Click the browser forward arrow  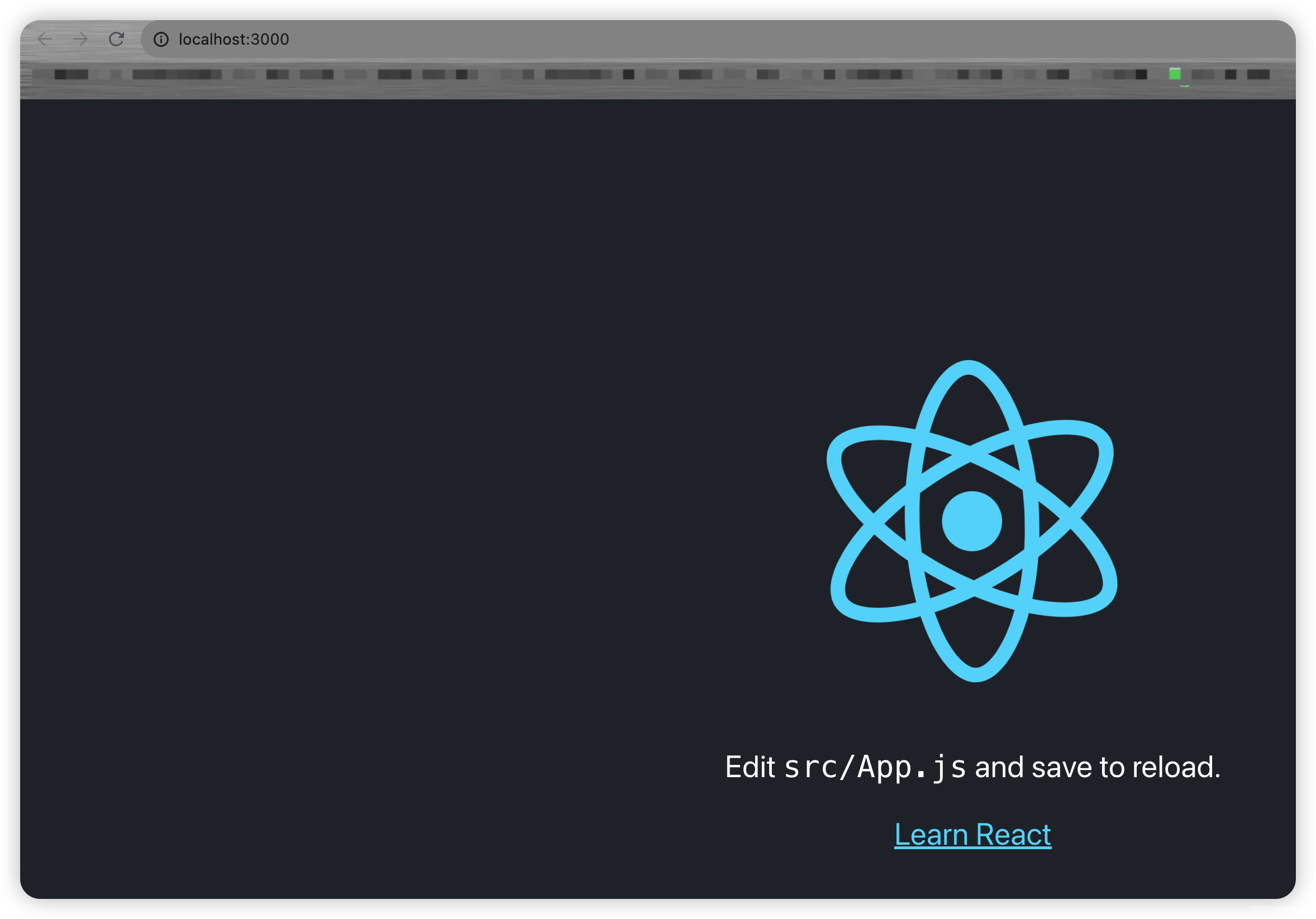coord(81,39)
